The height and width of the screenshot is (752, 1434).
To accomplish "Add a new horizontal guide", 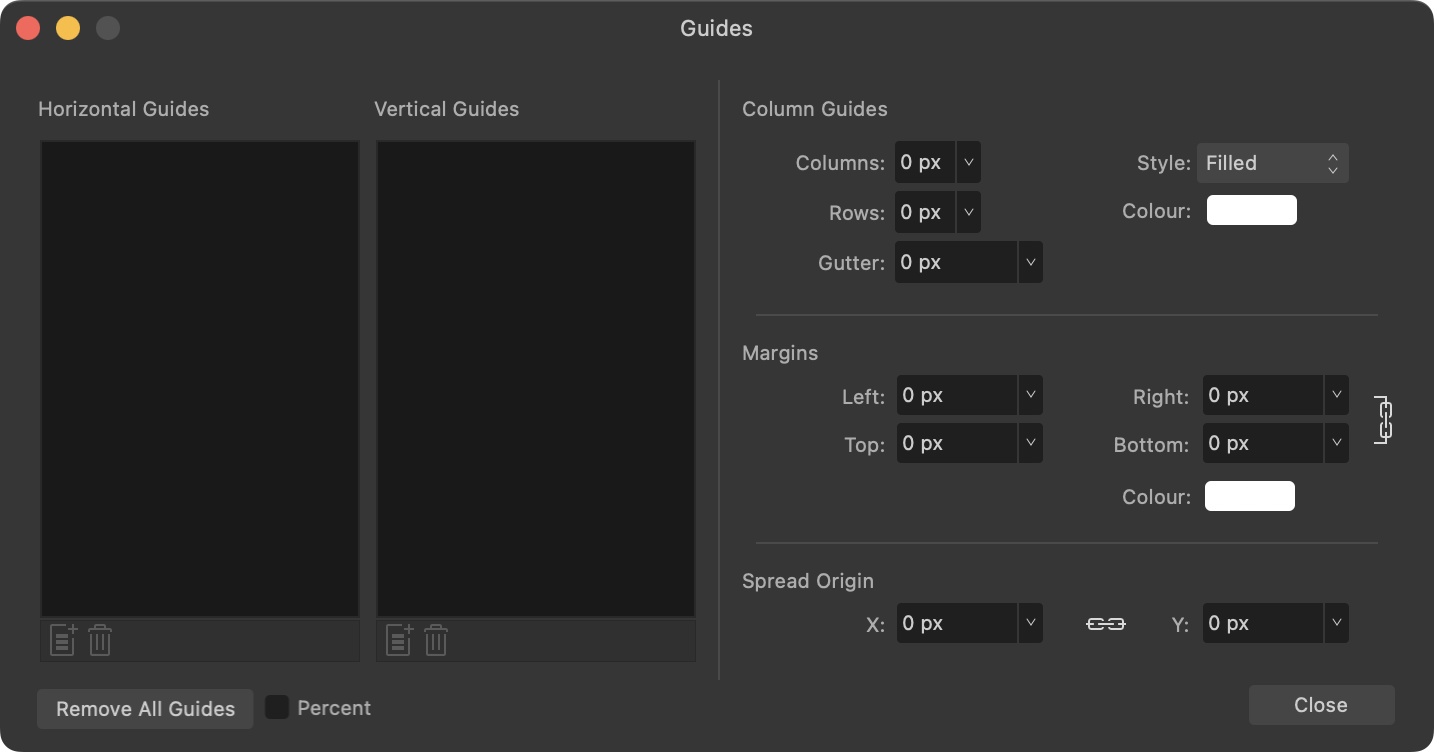I will tap(62, 640).
